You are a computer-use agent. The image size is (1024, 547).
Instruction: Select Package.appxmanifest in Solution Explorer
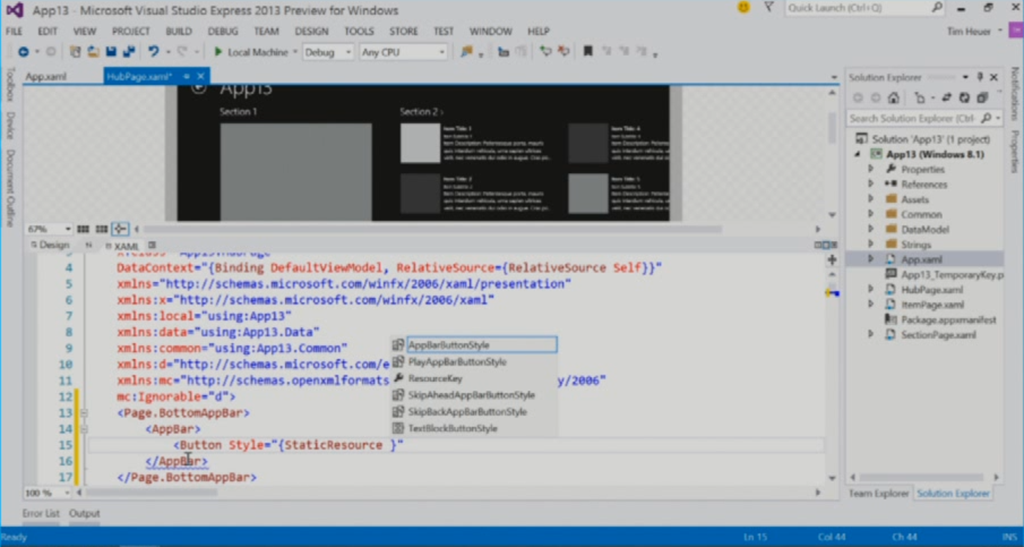tap(949, 320)
